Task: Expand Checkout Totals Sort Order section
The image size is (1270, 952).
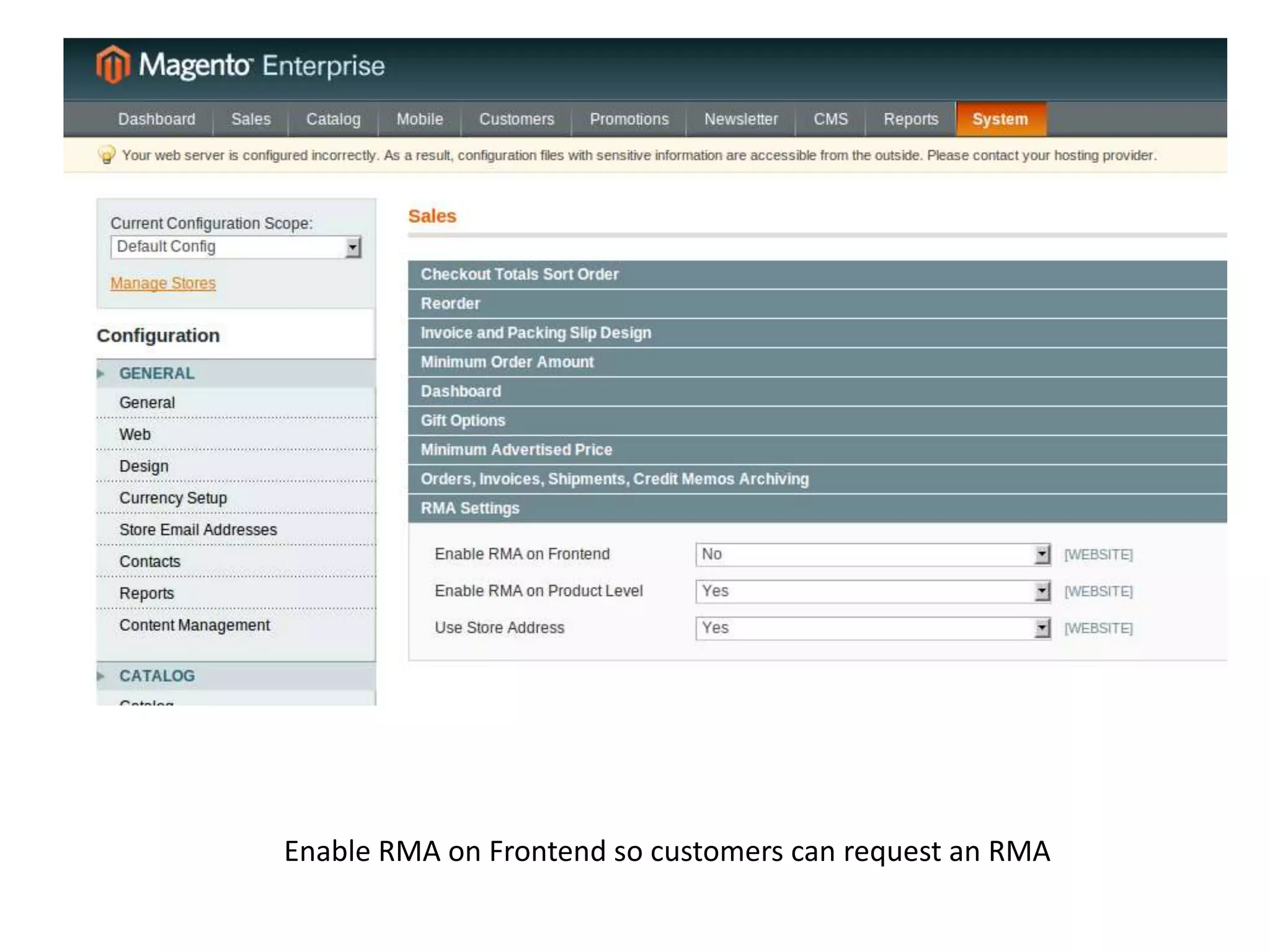Action: (x=817, y=275)
